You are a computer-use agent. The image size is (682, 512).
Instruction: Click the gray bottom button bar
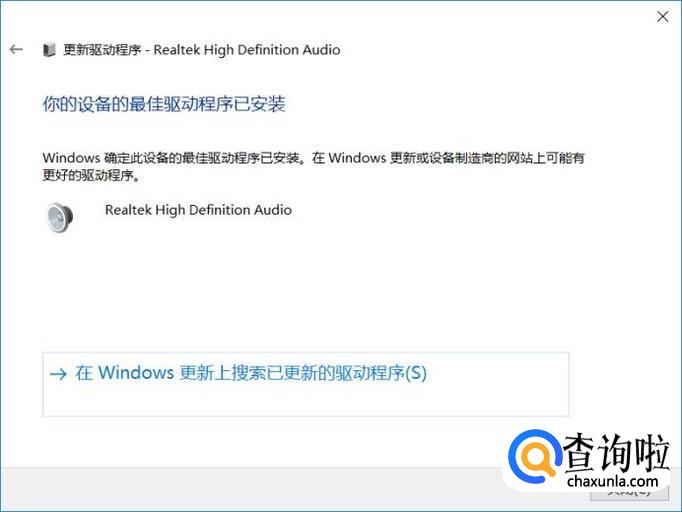click(252, 487)
